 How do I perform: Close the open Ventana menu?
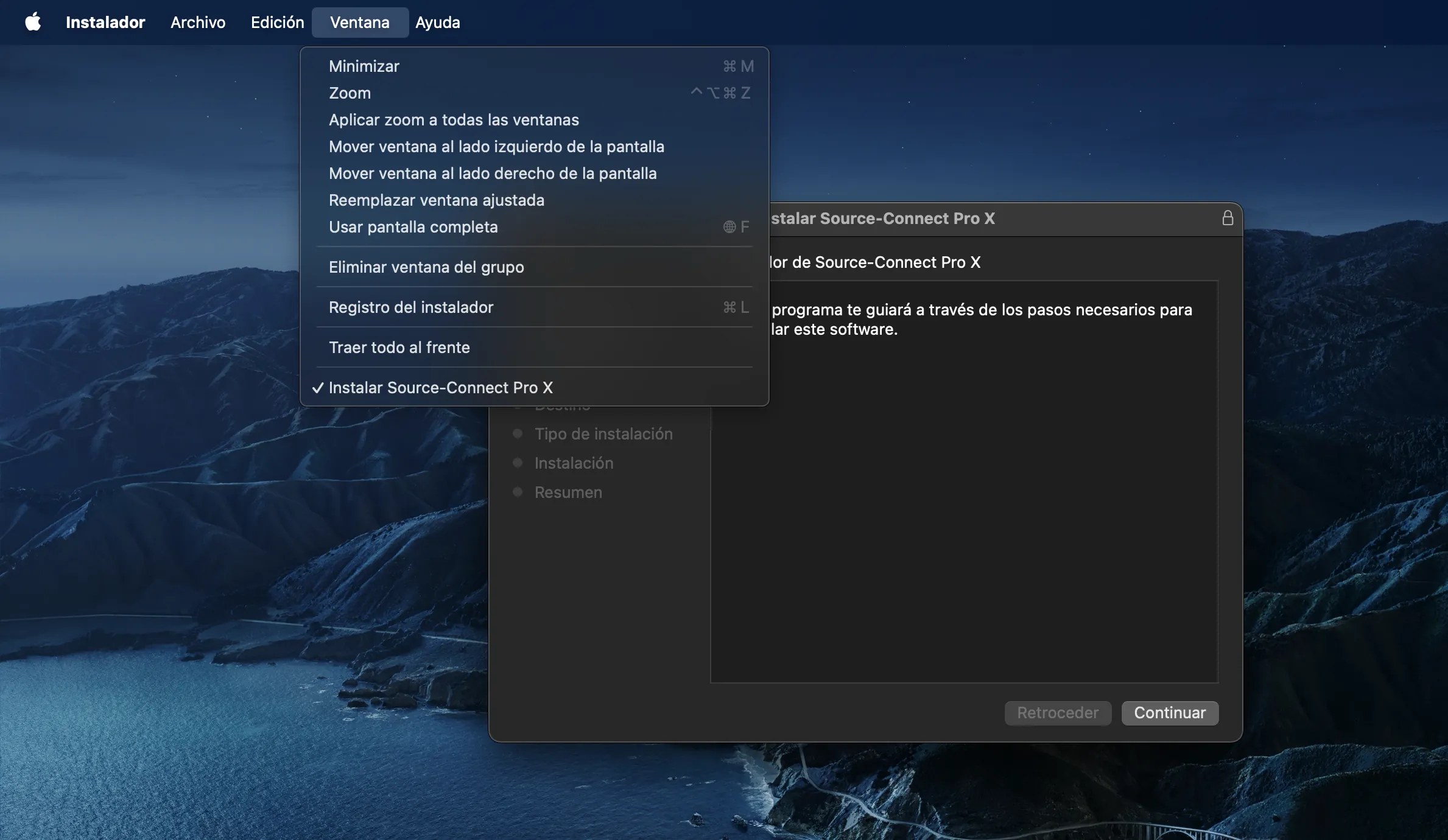pos(360,22)
